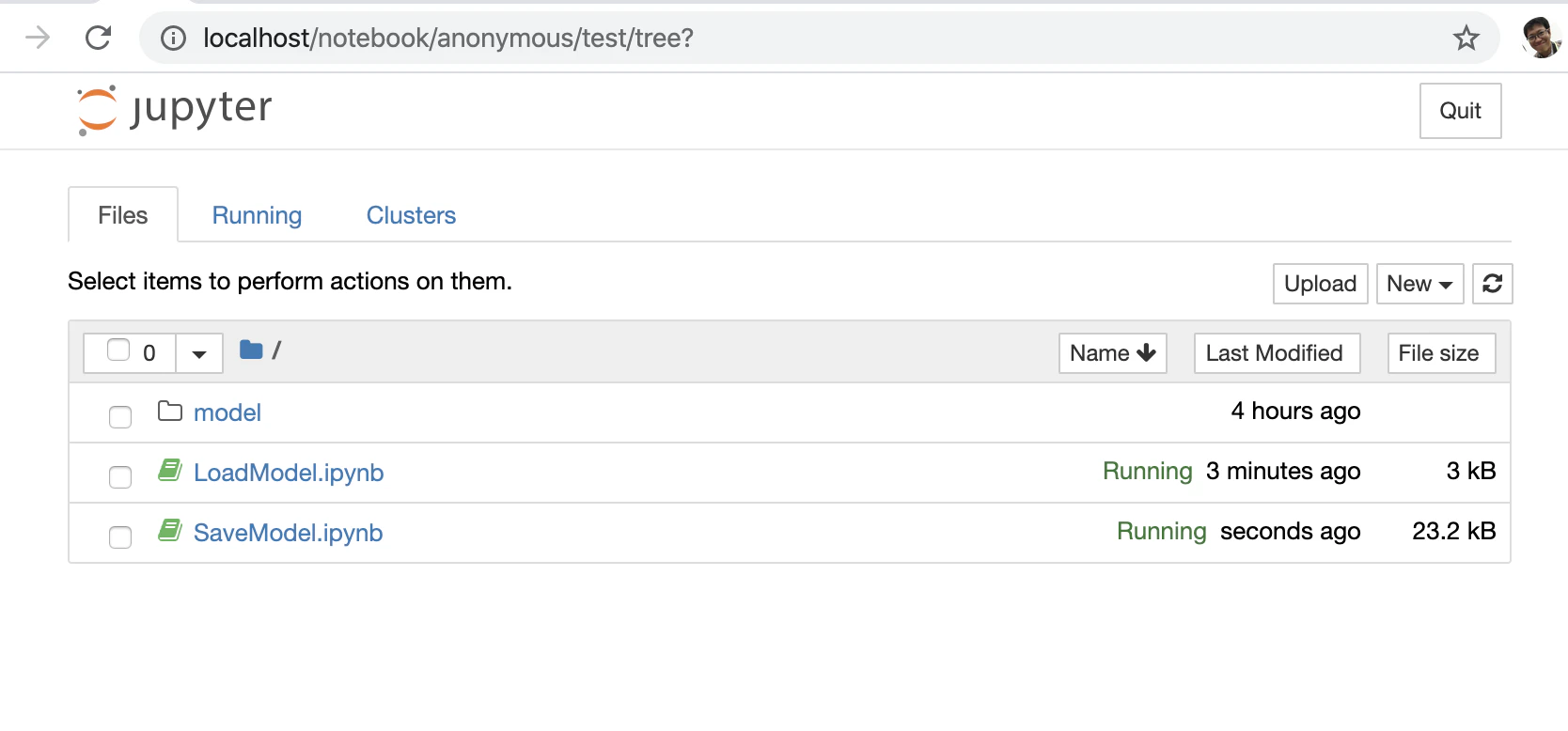Click the model folder icon
The width and height of the screenshot is (1568, 731).
(170, 412)
